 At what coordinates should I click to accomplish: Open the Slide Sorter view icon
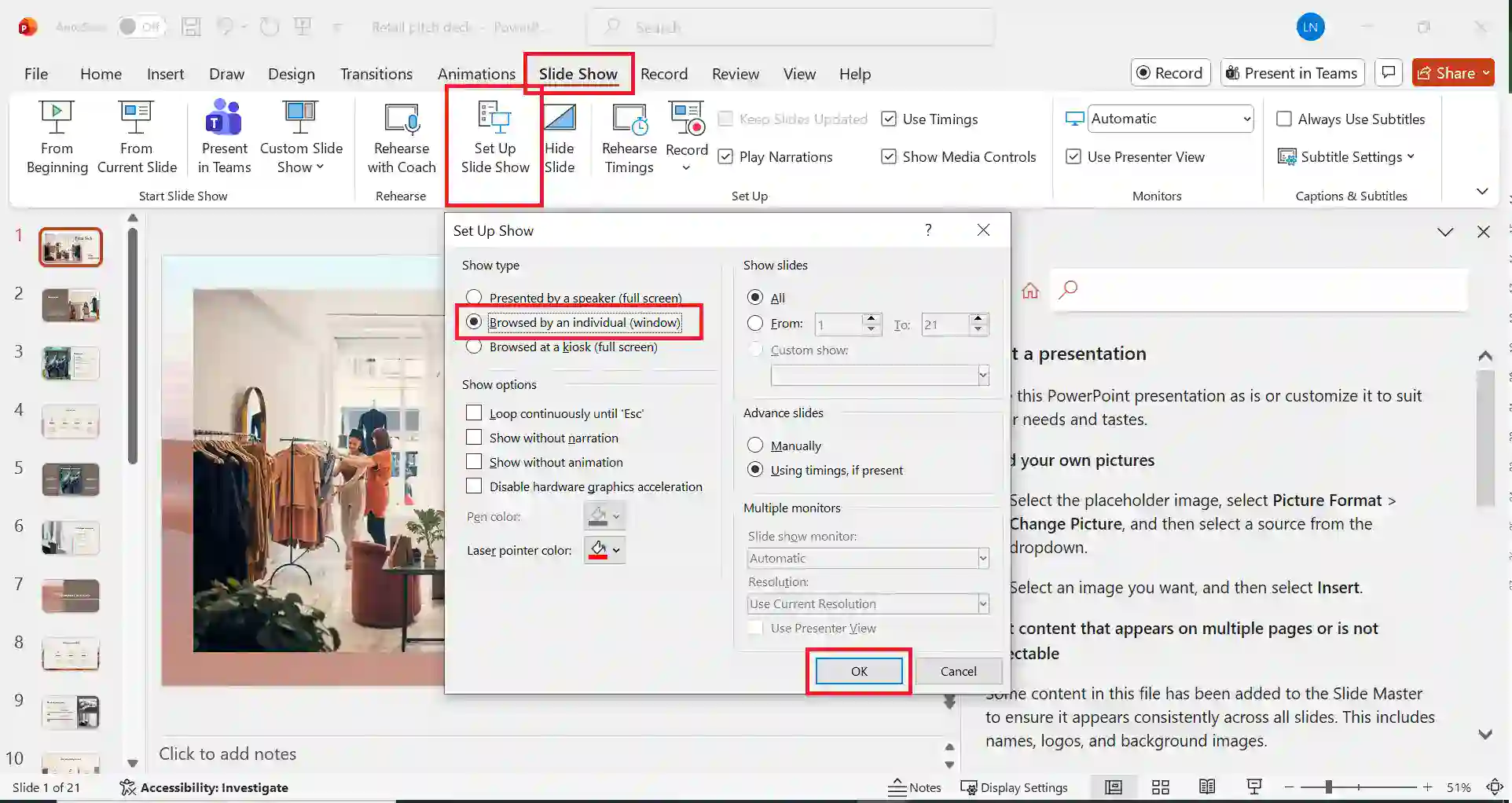tap(1160, 787)
